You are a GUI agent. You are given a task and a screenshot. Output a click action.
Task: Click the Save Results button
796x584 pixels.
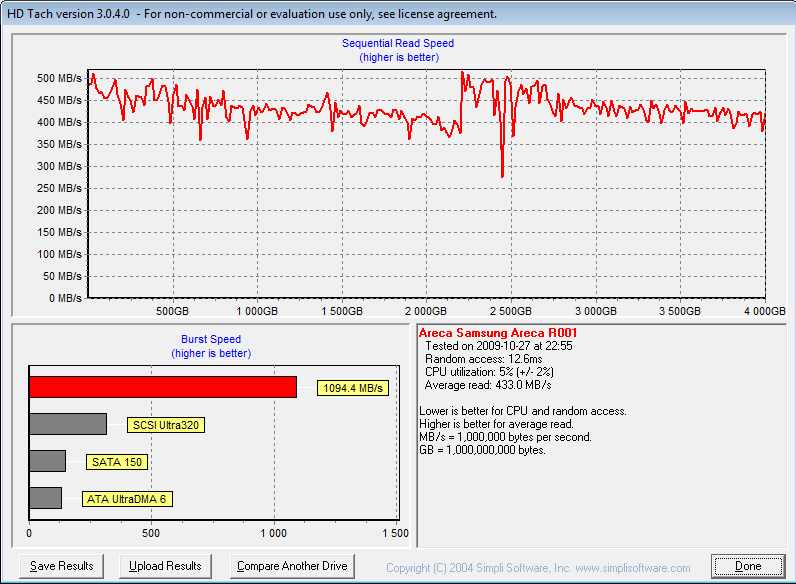[x=61, y=566]
